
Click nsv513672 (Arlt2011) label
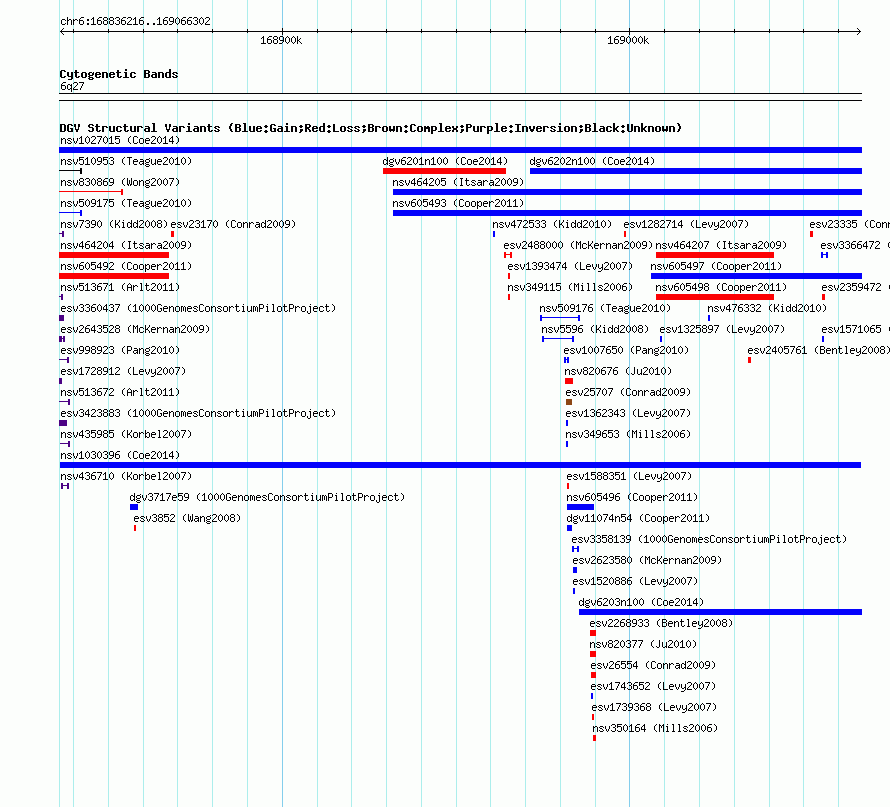click(x=120, y=392)
